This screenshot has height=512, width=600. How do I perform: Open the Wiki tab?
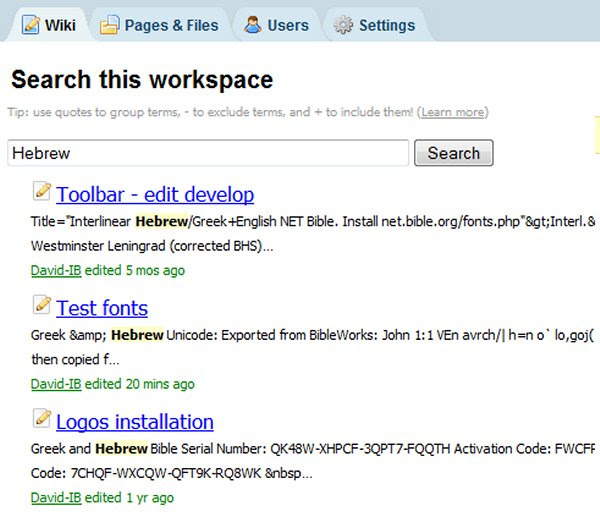[x=49, y=25]
